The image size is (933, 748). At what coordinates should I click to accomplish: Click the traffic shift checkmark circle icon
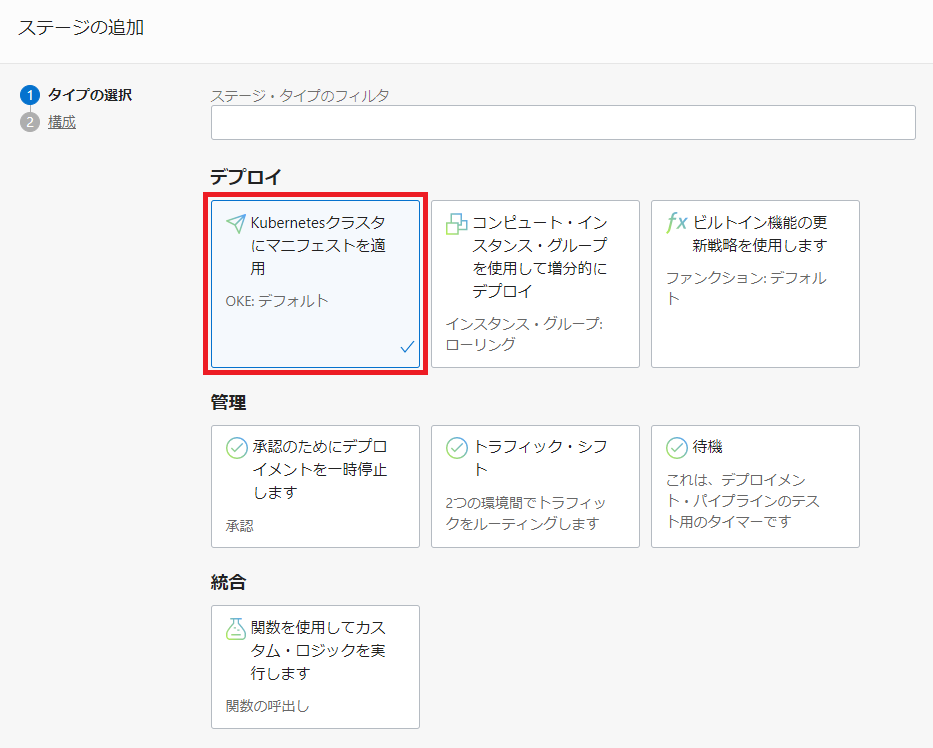457,448
